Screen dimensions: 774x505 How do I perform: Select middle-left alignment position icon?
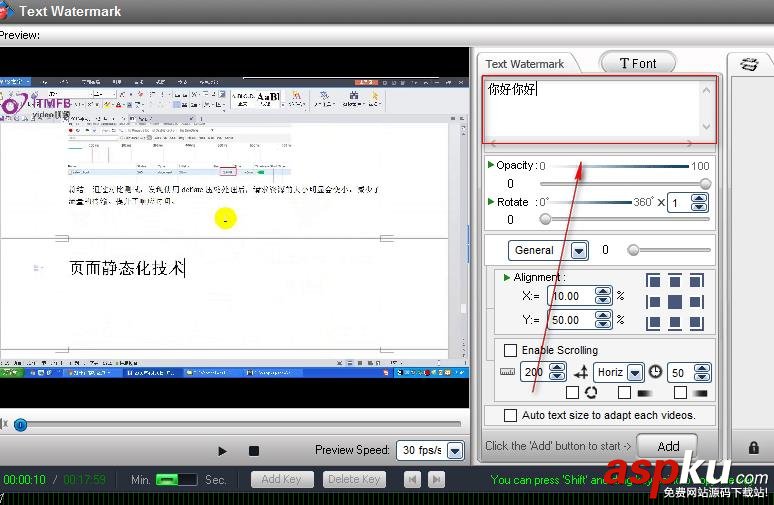(x=653, y=302)
